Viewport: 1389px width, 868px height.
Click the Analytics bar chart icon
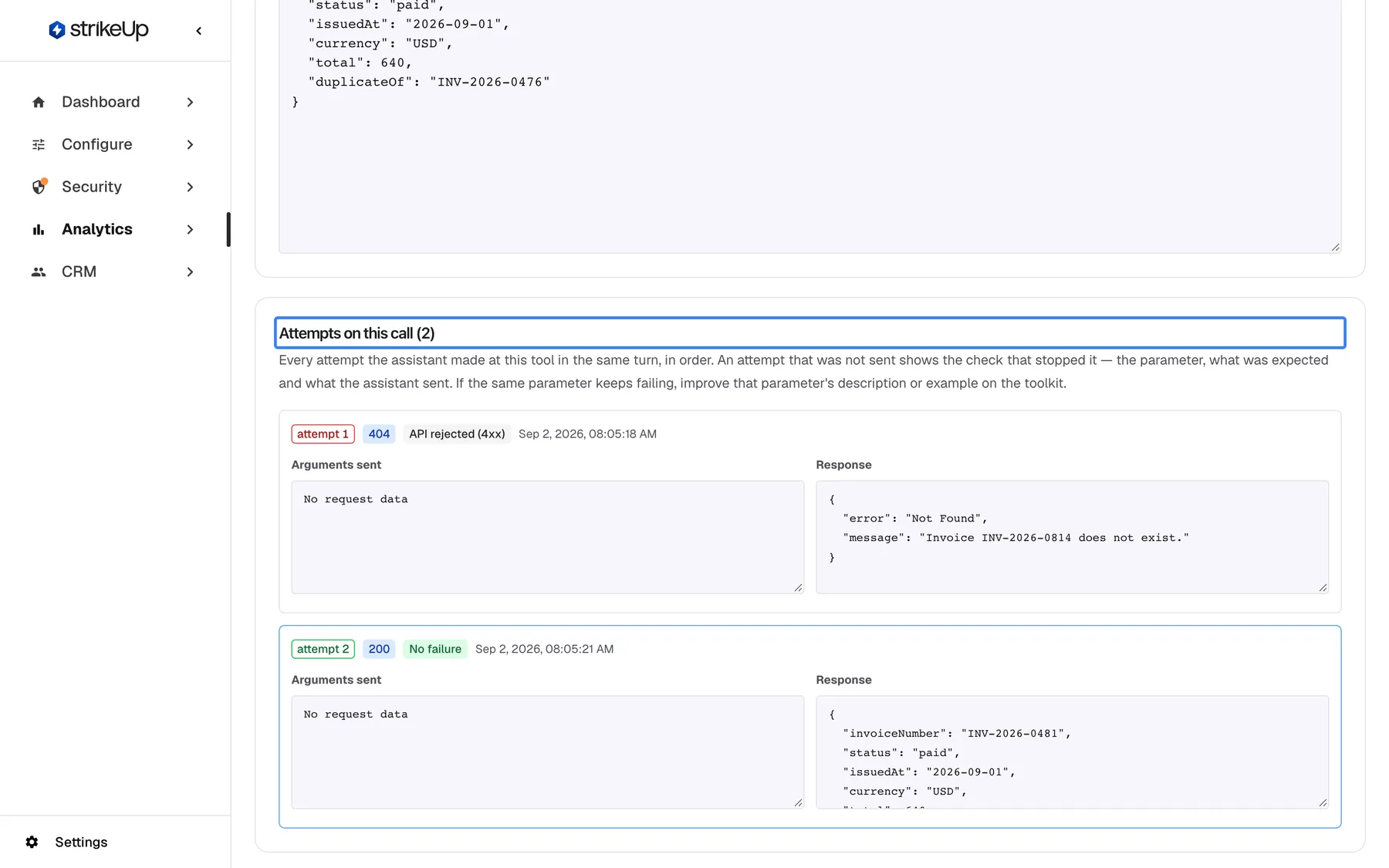point(39,229)
